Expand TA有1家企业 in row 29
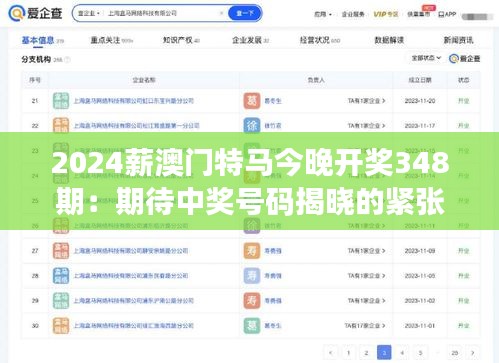This screenshot has height=363, width=499. pyautogui.click(x=367, y=301)
